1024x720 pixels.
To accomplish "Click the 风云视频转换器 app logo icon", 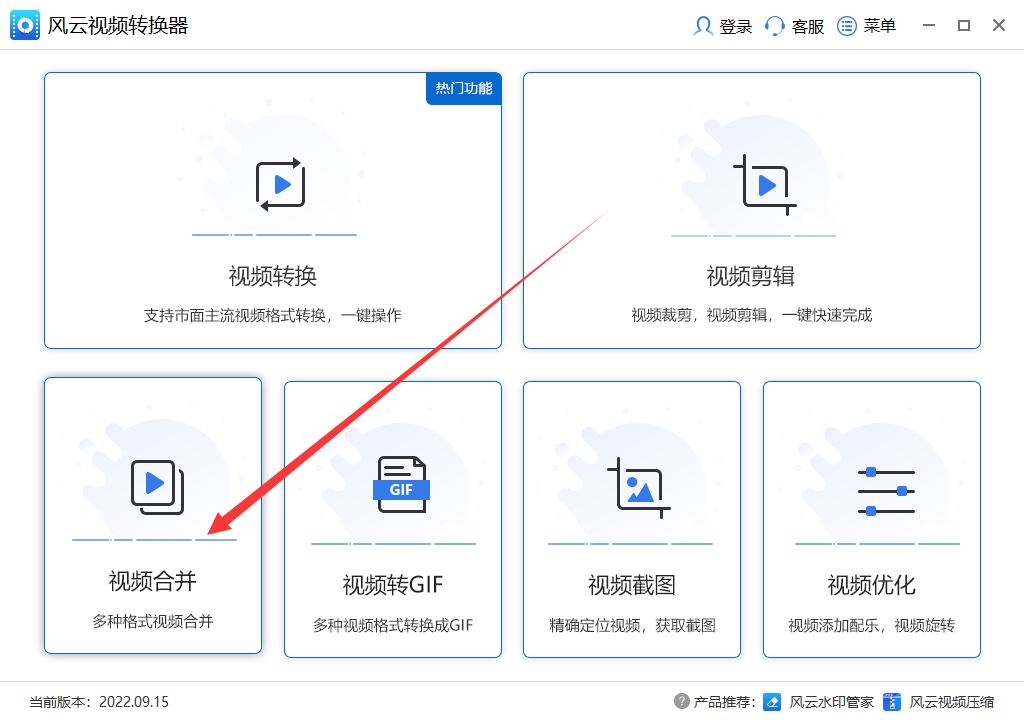I will pos(25,25).
